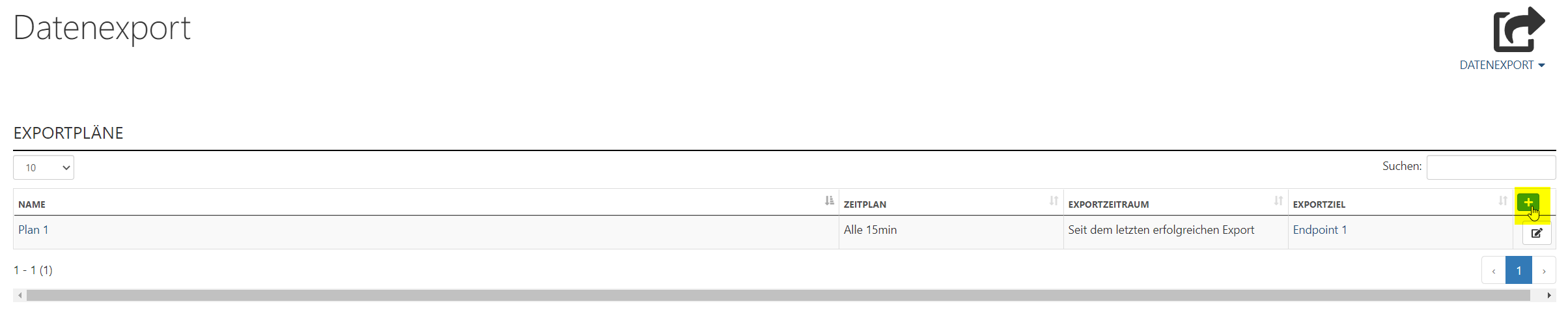Edit Plan 1 using the pencil icon
1568x323 pixels.
pyautogui.click(x=1537, y=233)
